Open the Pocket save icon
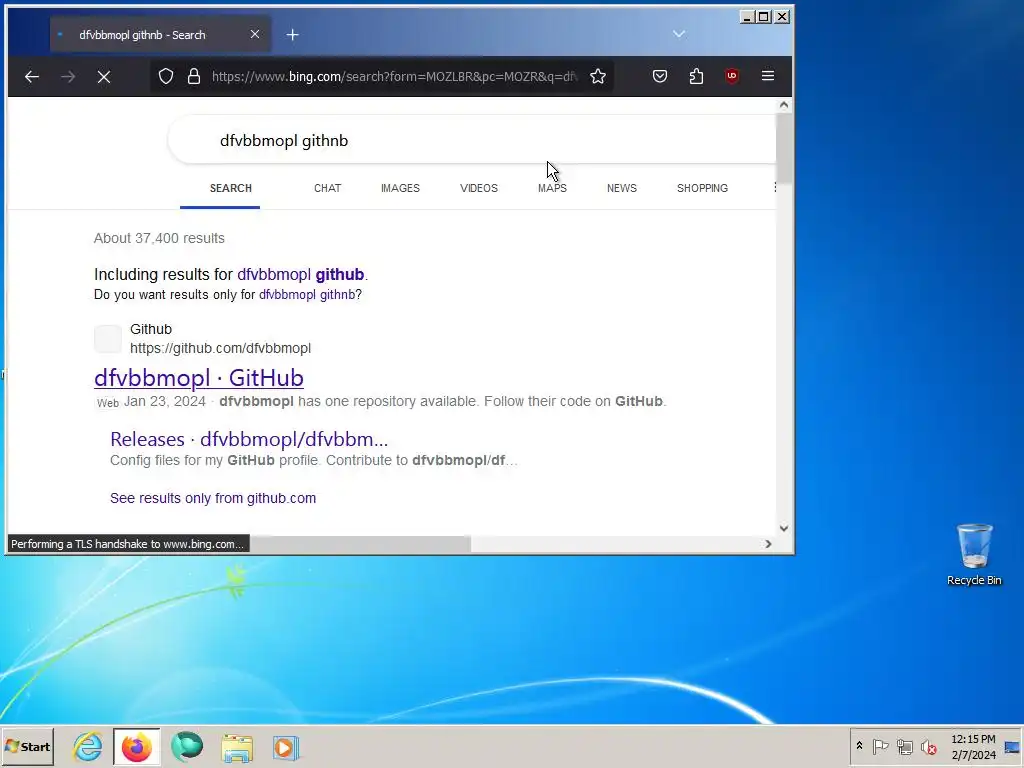 (x=660, y=76)
